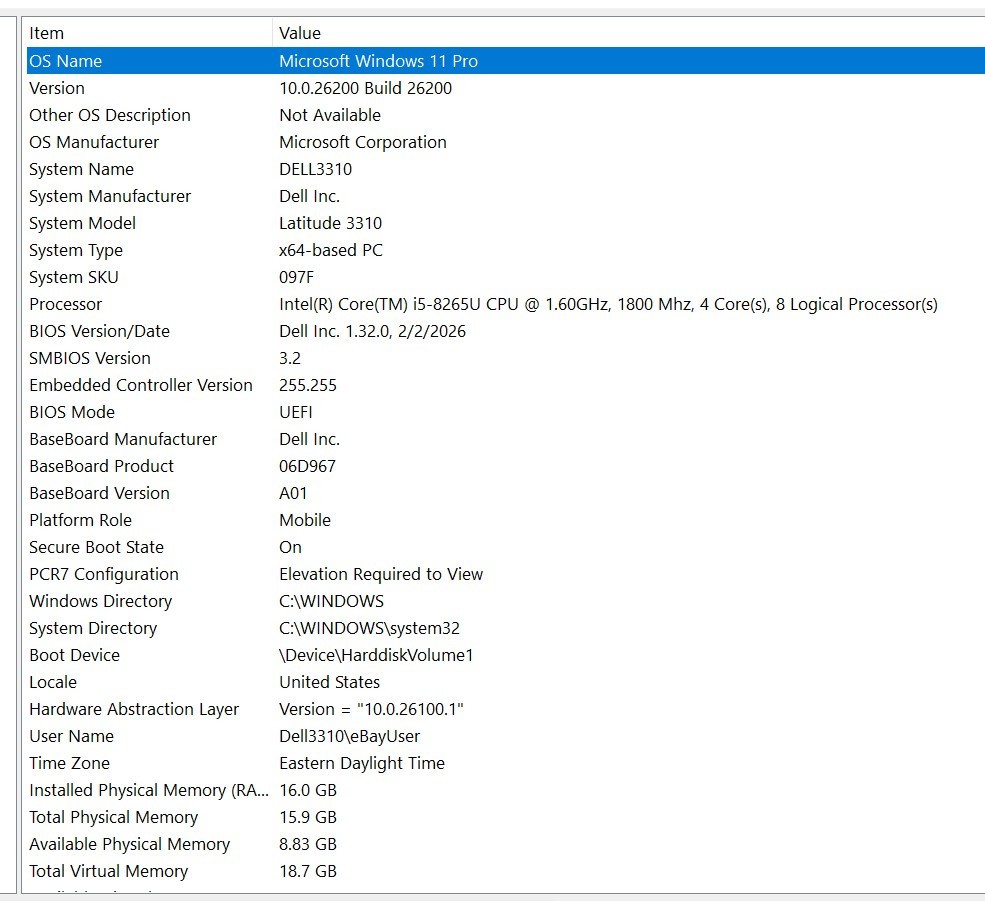Screen dimensions: 985x901
Task: Click the 8.83 GB value
Action: [308, 844]
